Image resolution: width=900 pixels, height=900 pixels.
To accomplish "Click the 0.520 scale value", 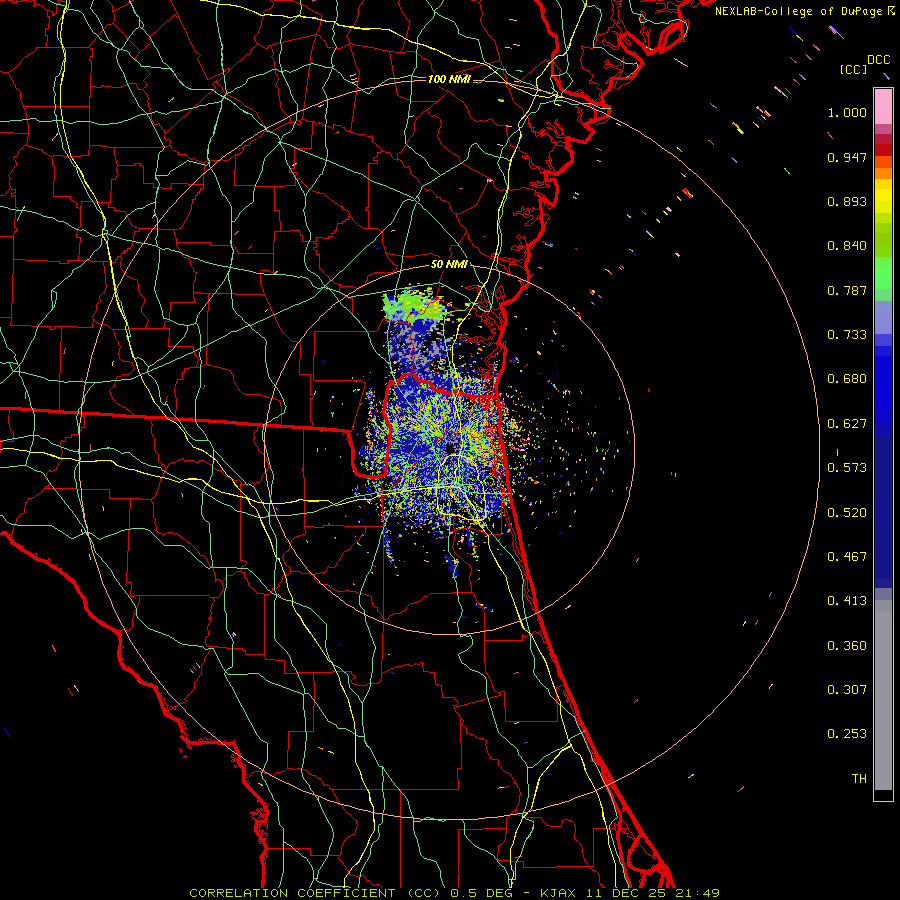I will (x=847, y=513).
